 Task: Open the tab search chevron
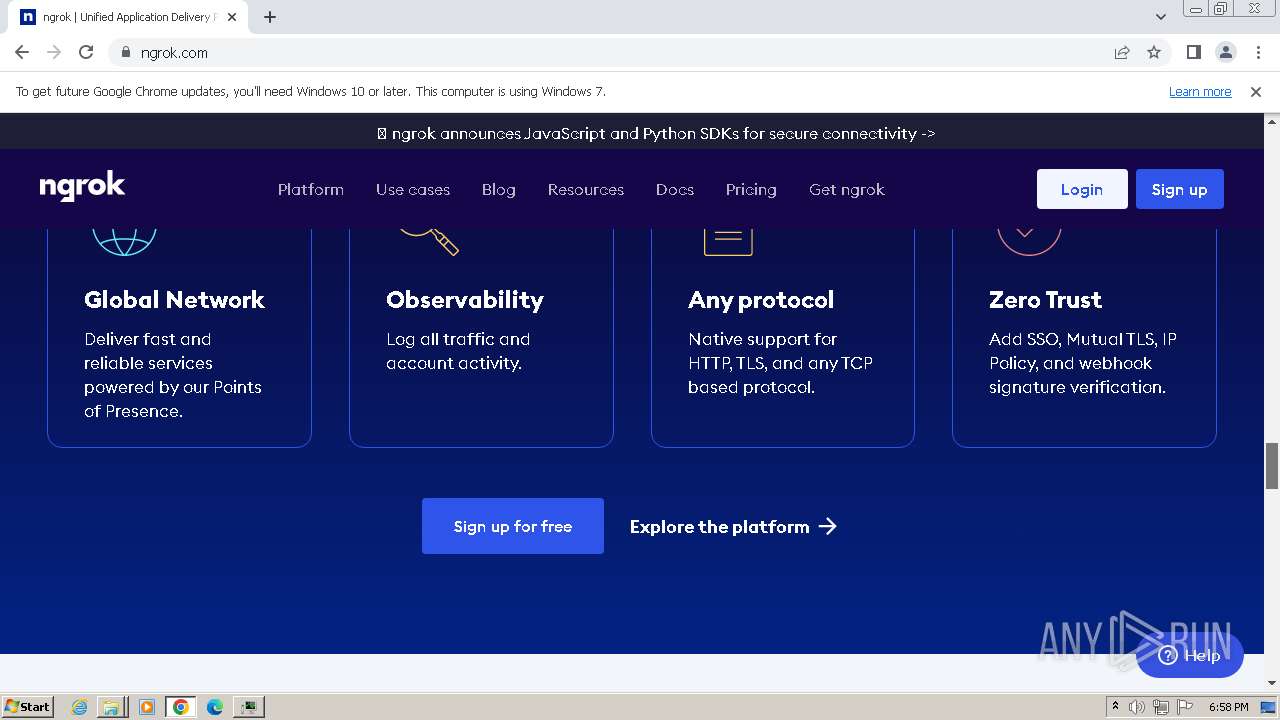click(1160, 17)
